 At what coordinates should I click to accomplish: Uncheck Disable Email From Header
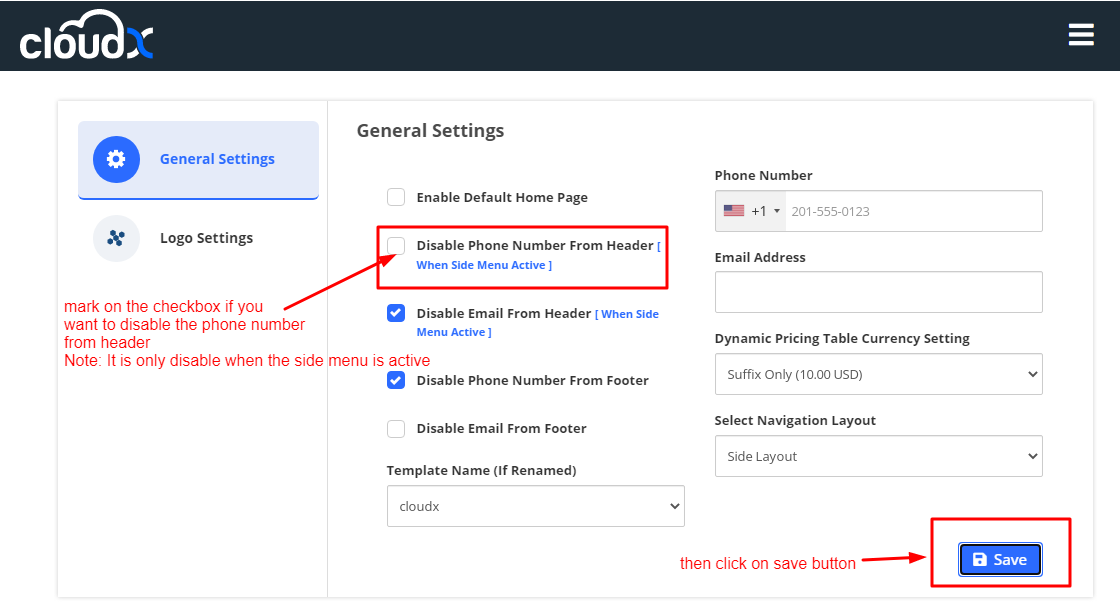pyautogui.click(x=396, y=313)
